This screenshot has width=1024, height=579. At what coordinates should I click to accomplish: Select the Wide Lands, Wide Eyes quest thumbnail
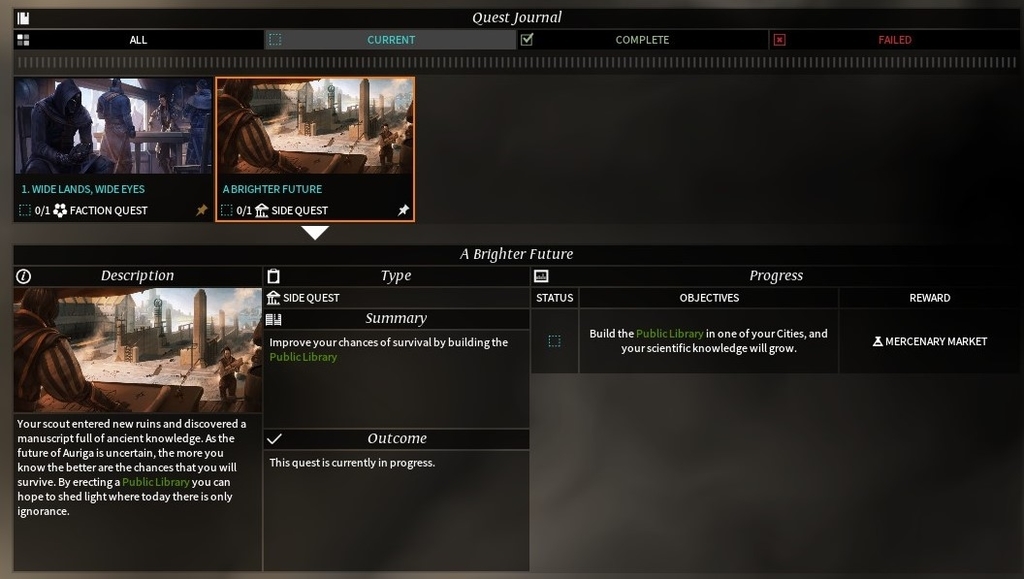[113, 126]
